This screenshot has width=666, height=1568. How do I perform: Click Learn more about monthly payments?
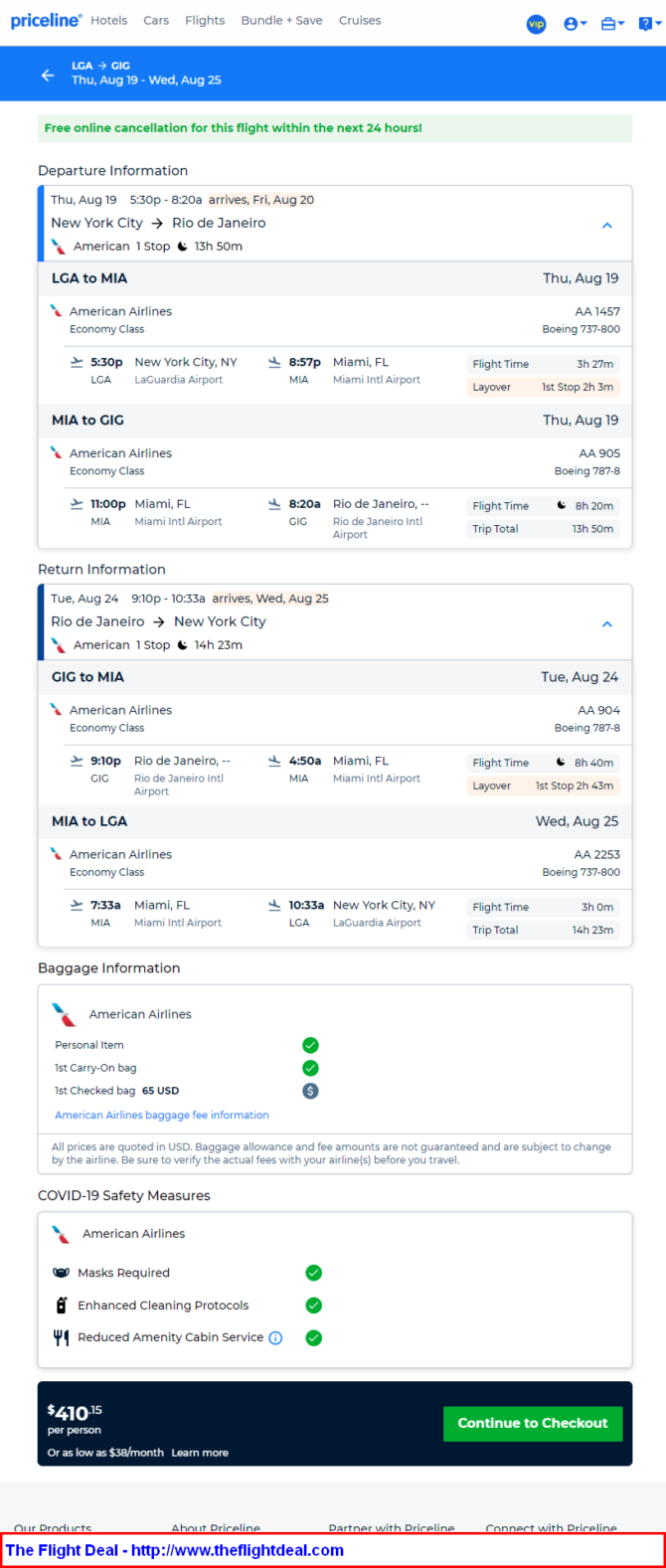(200, 1453)
